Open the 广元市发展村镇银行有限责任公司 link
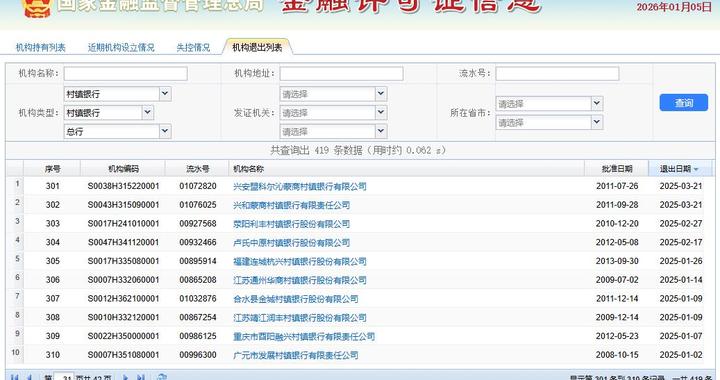The image size is (720, 380). (x=295, y=355)
